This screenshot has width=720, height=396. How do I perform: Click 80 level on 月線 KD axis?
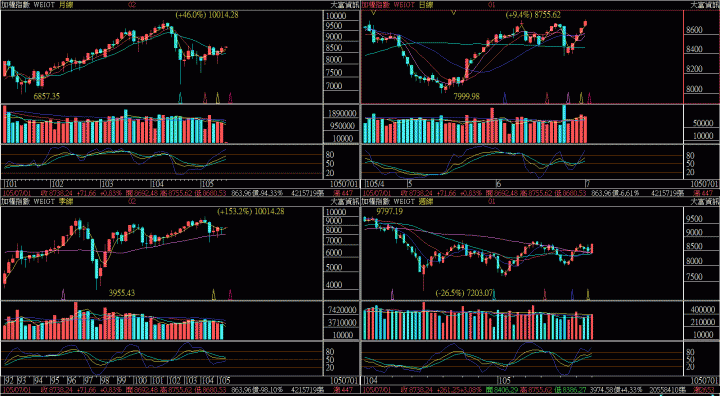[x=330, y=155]
